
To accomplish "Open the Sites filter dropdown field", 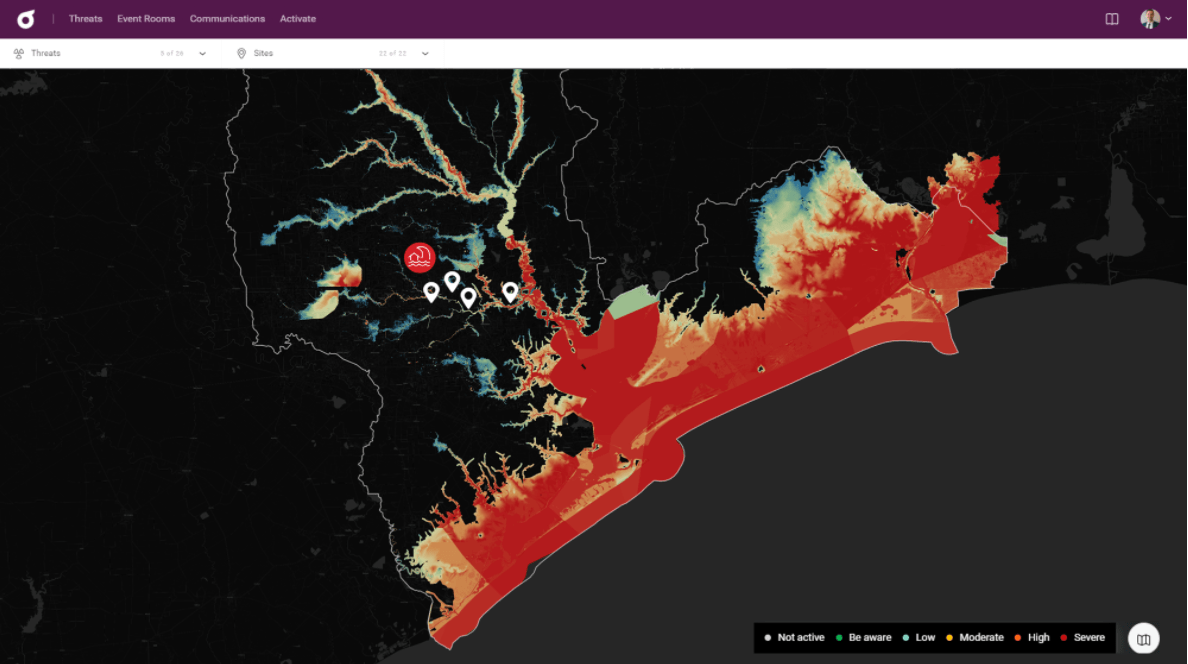I will tap(333, 53).
